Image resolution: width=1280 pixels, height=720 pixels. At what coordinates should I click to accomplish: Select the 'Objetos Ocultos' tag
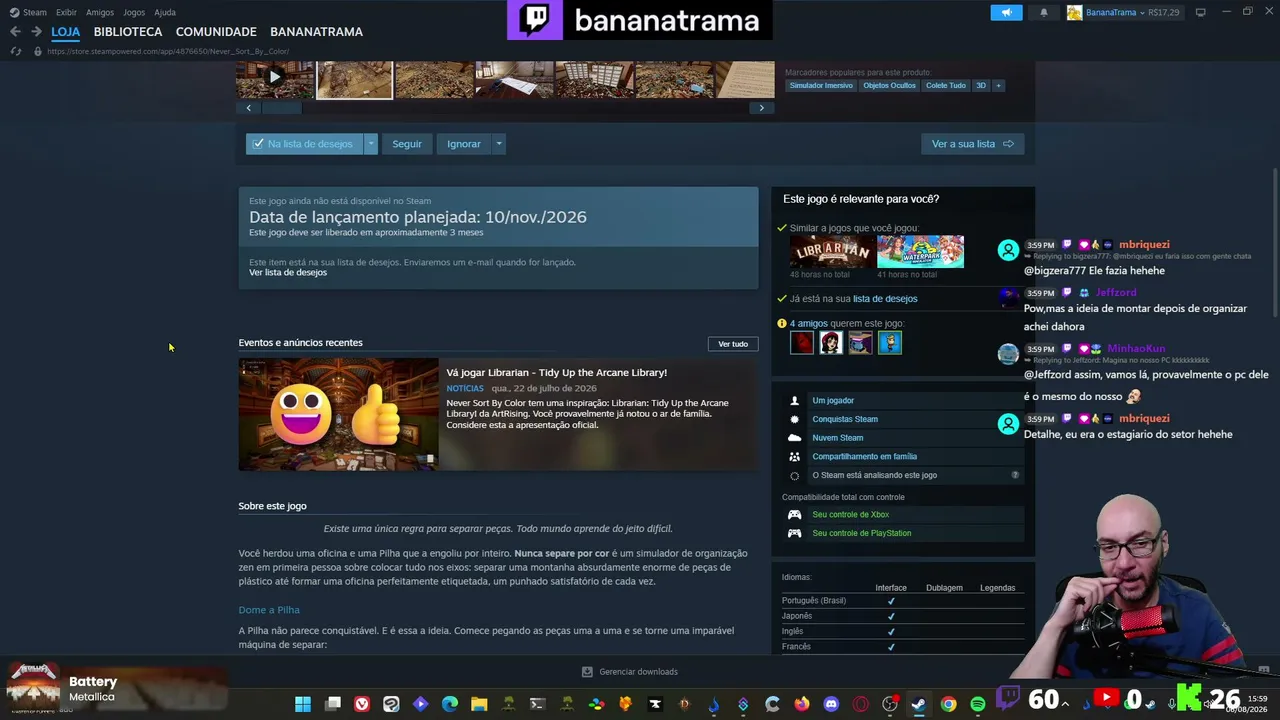pyautogui.click(x=889, y=86)
